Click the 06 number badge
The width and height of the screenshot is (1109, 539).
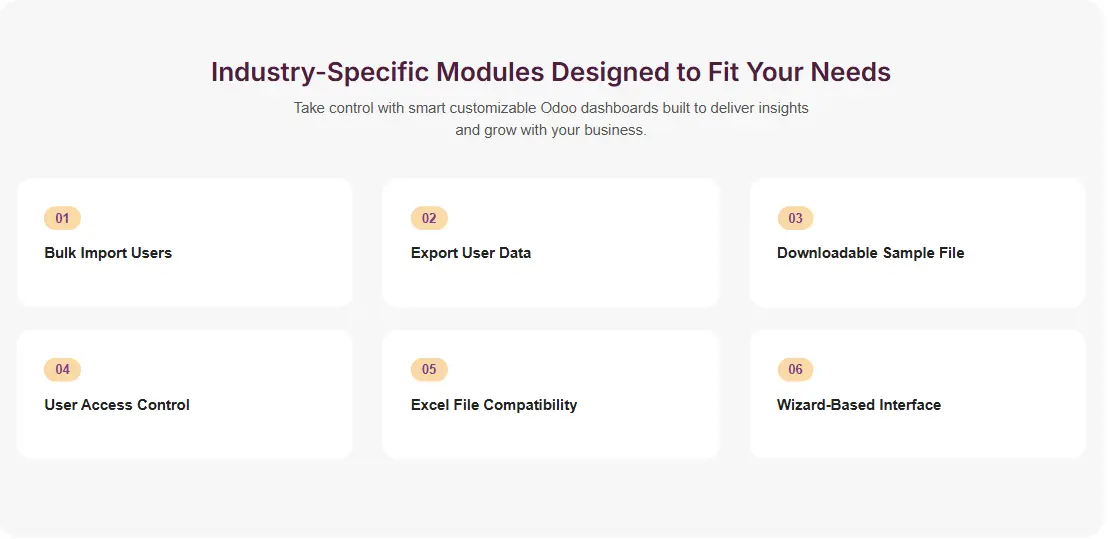[x=795, y=370]
